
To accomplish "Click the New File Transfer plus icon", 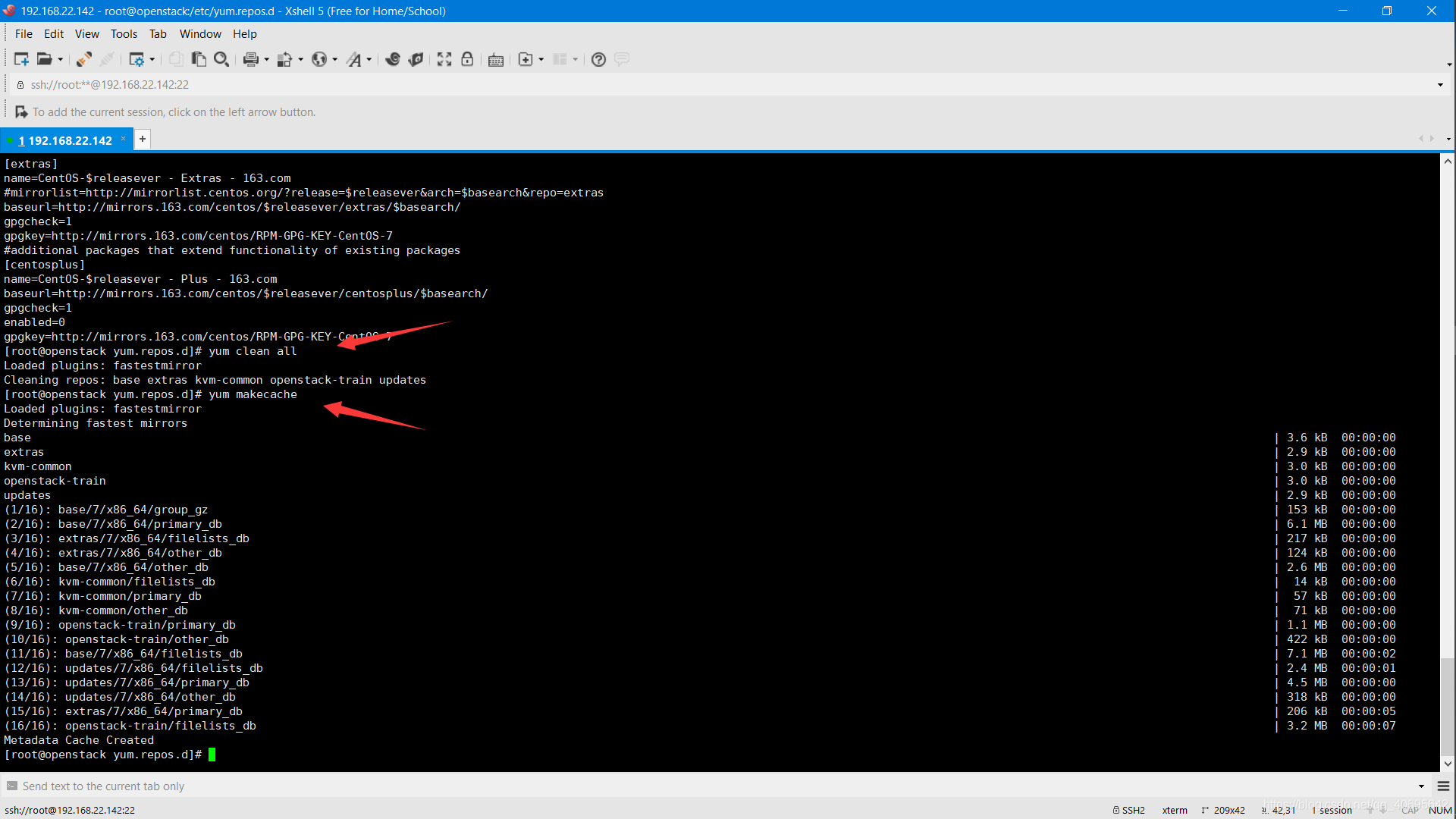I will pyautogui.click(x=526, y=59).
